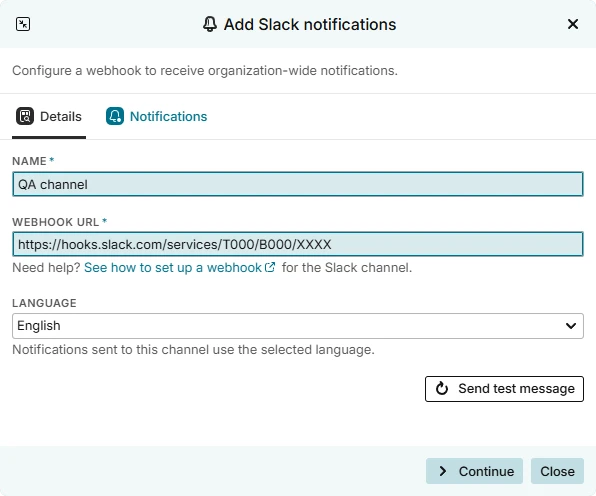Image resolution: width=596 pixels, height=496 pixels.
Task: Focus the Webhook URL input field
Action: coord(298,244)
